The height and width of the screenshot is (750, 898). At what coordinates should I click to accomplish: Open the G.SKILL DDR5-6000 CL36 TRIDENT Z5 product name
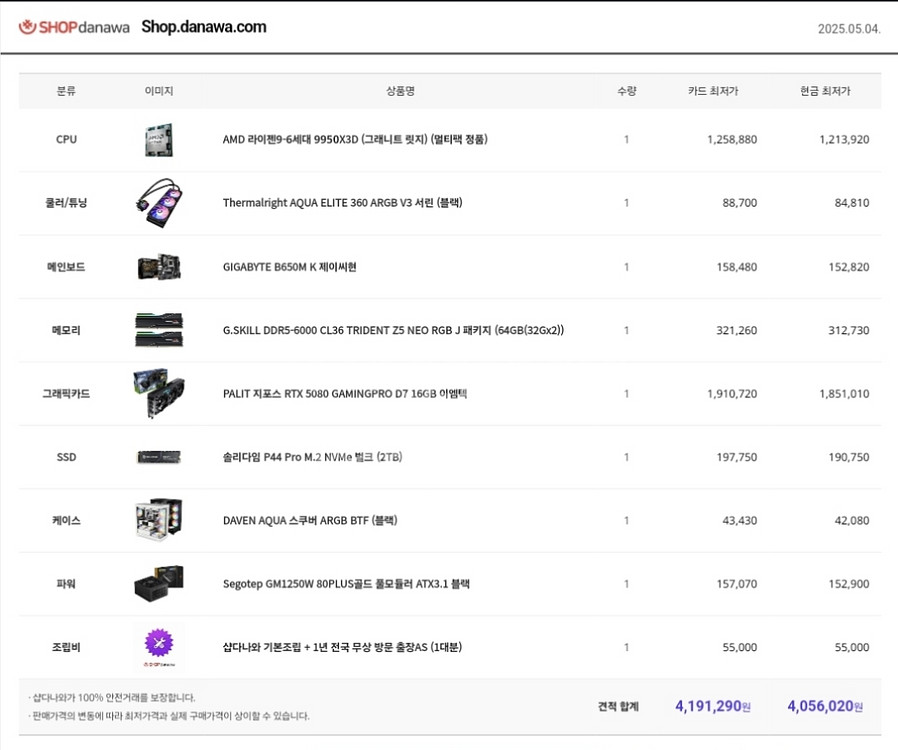coord(393,330)
